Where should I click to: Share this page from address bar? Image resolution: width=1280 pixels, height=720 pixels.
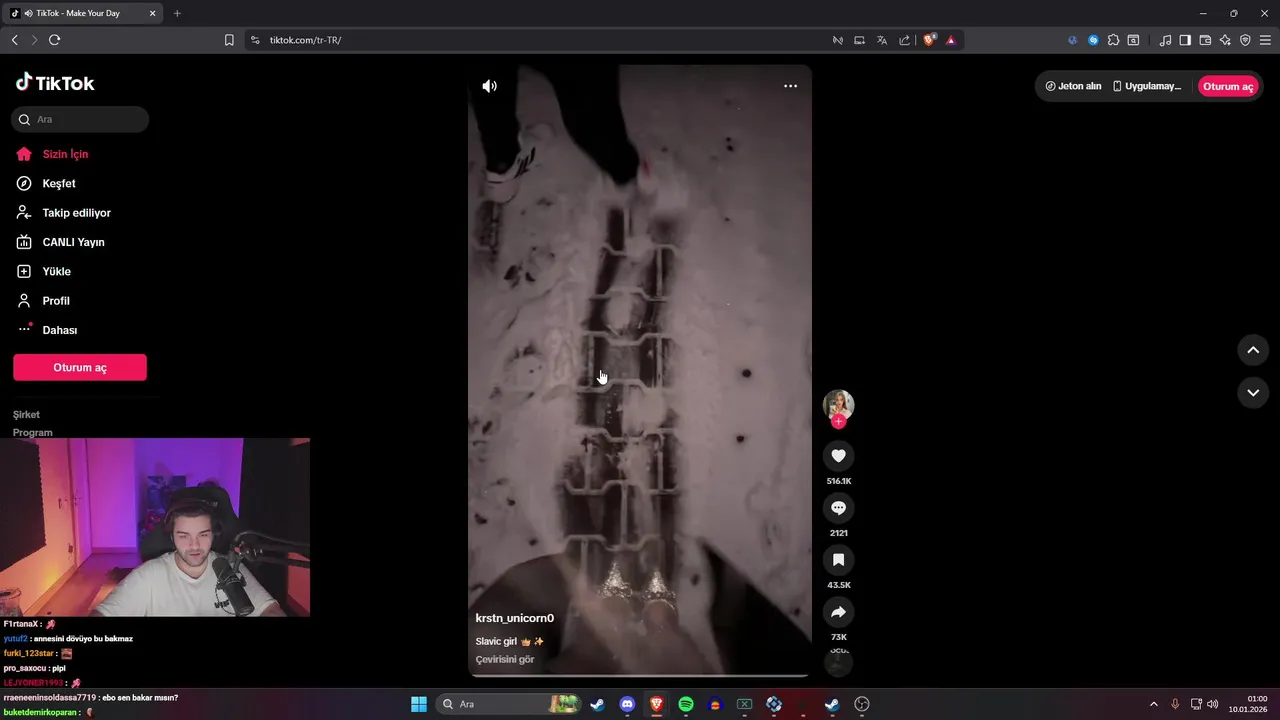904,40
